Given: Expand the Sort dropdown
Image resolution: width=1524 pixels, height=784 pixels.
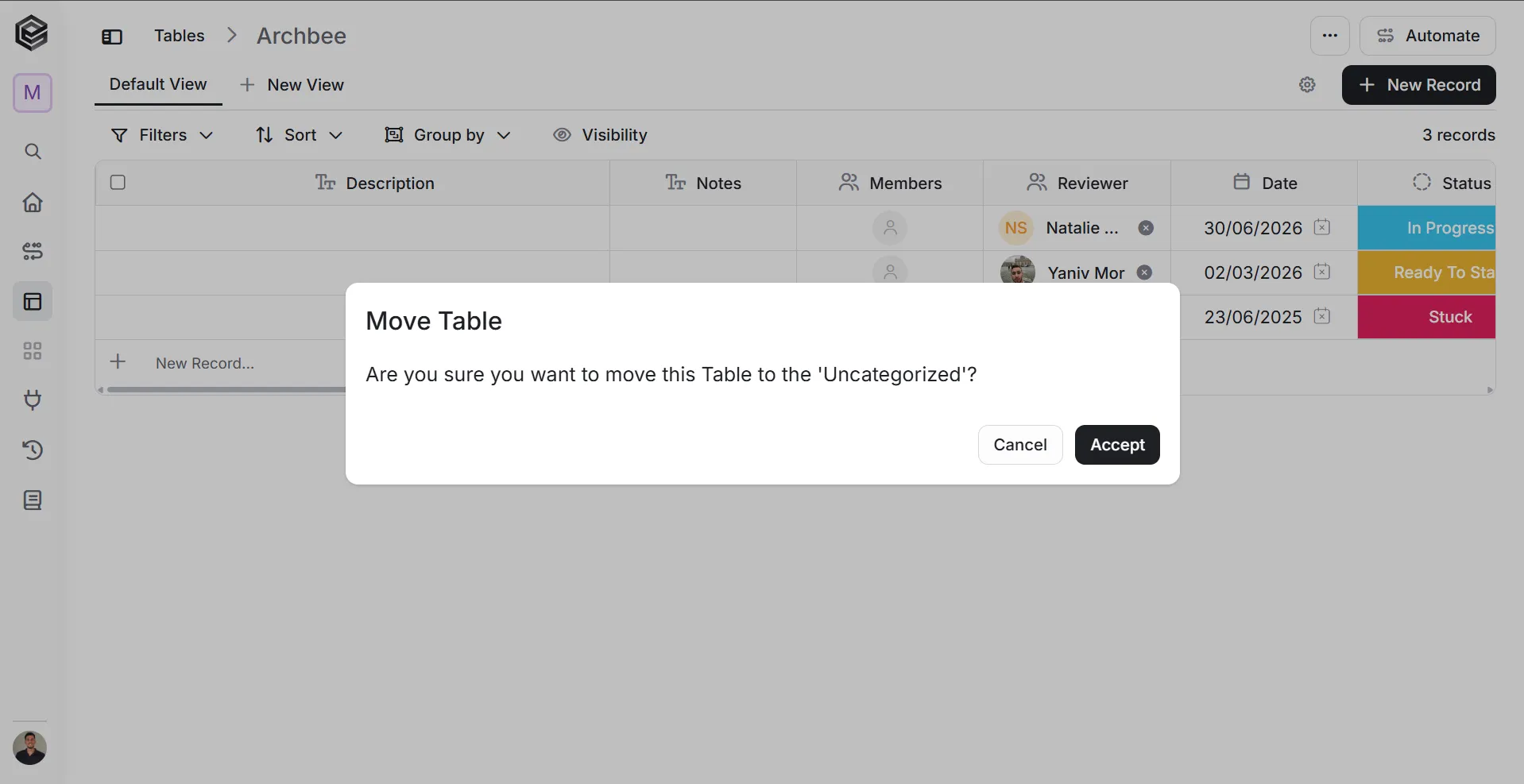Looking at the screenshot, I should pos(299,135).
